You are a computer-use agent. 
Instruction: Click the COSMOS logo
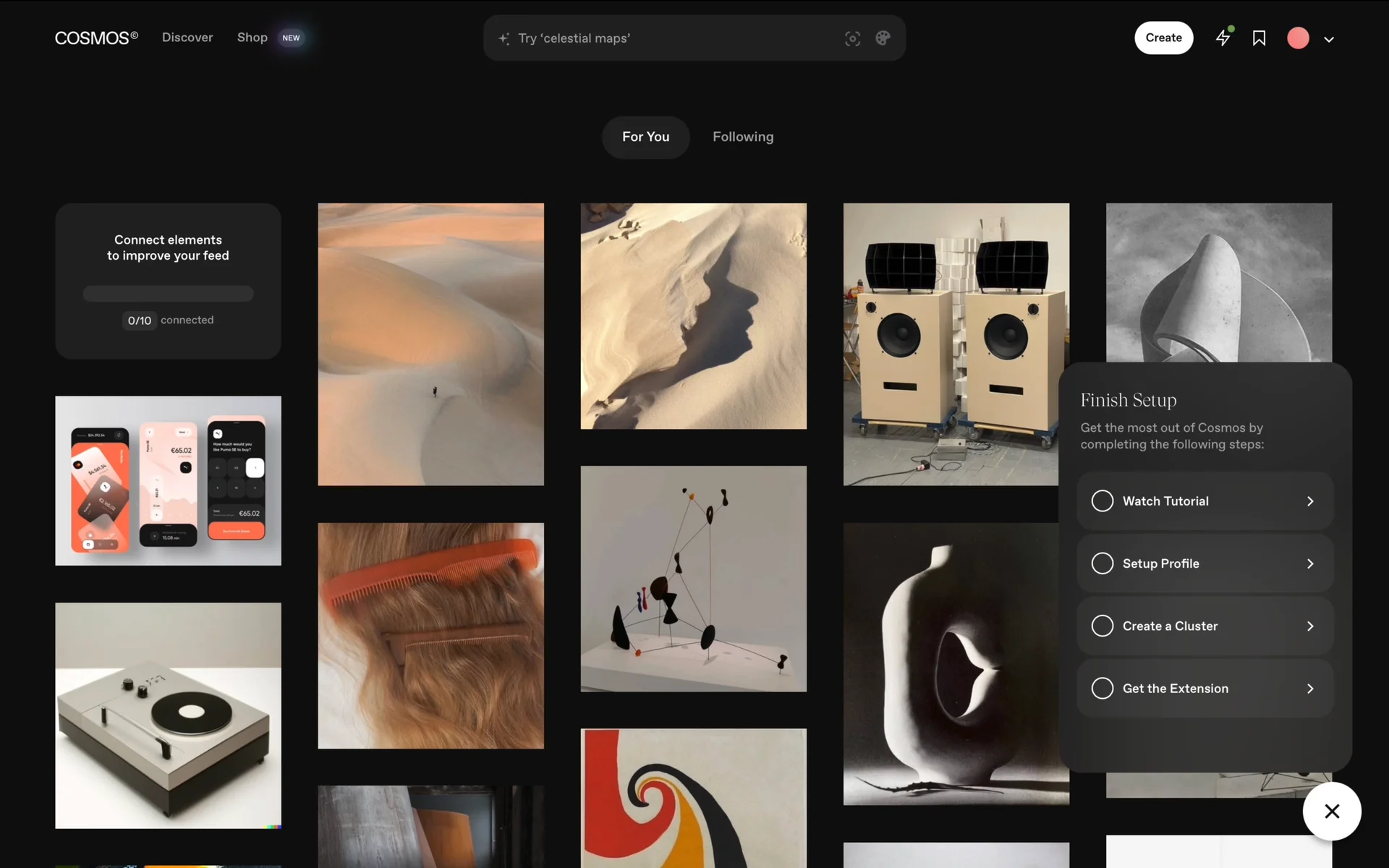[95, 38]
